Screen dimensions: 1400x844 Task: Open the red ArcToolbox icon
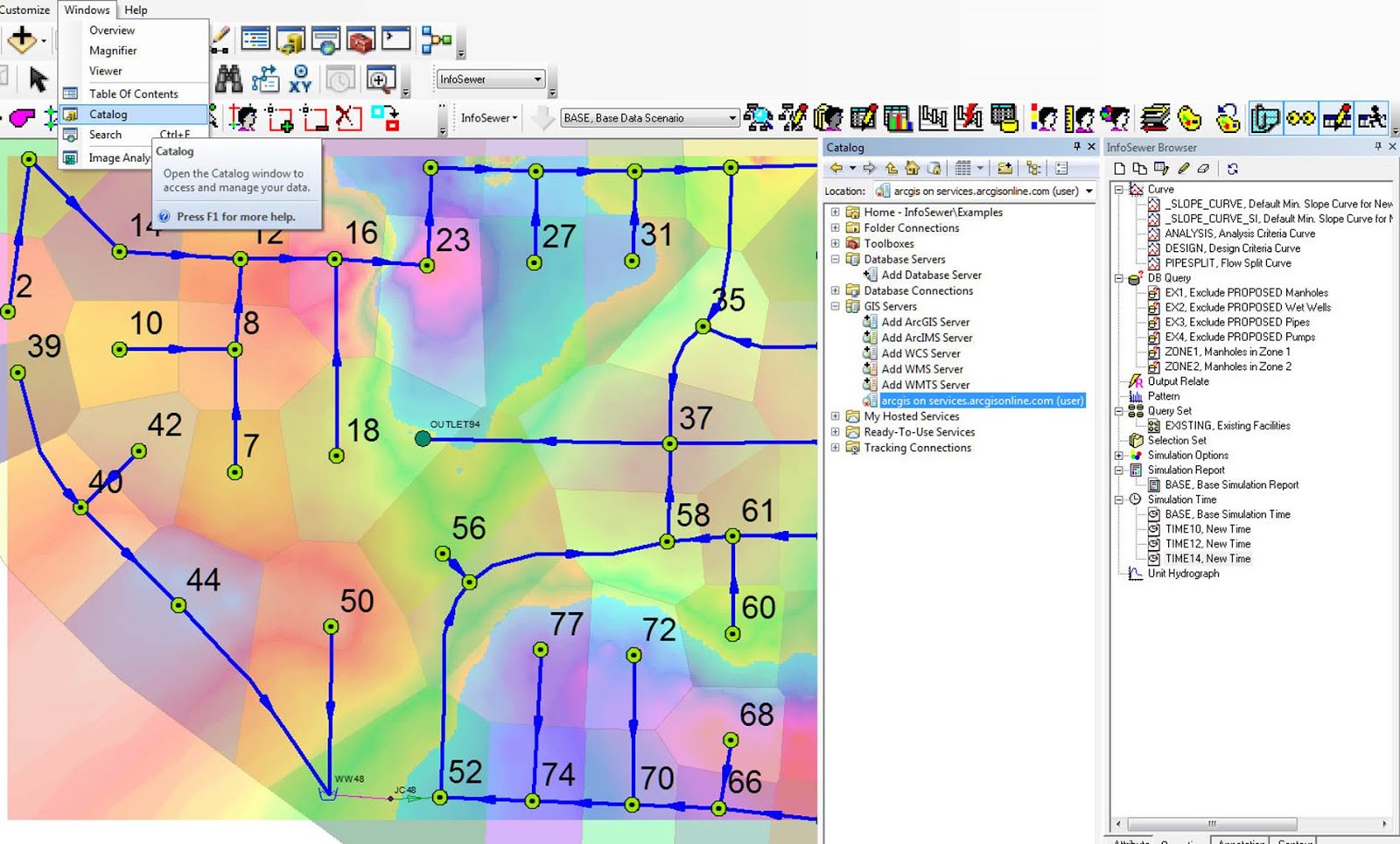coord(360,39)
